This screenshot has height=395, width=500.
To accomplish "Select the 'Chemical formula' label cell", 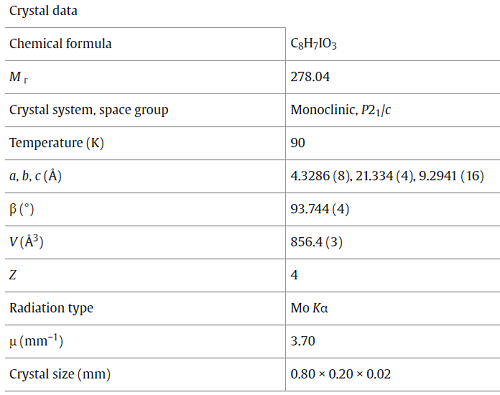I will tap(60, 44).
